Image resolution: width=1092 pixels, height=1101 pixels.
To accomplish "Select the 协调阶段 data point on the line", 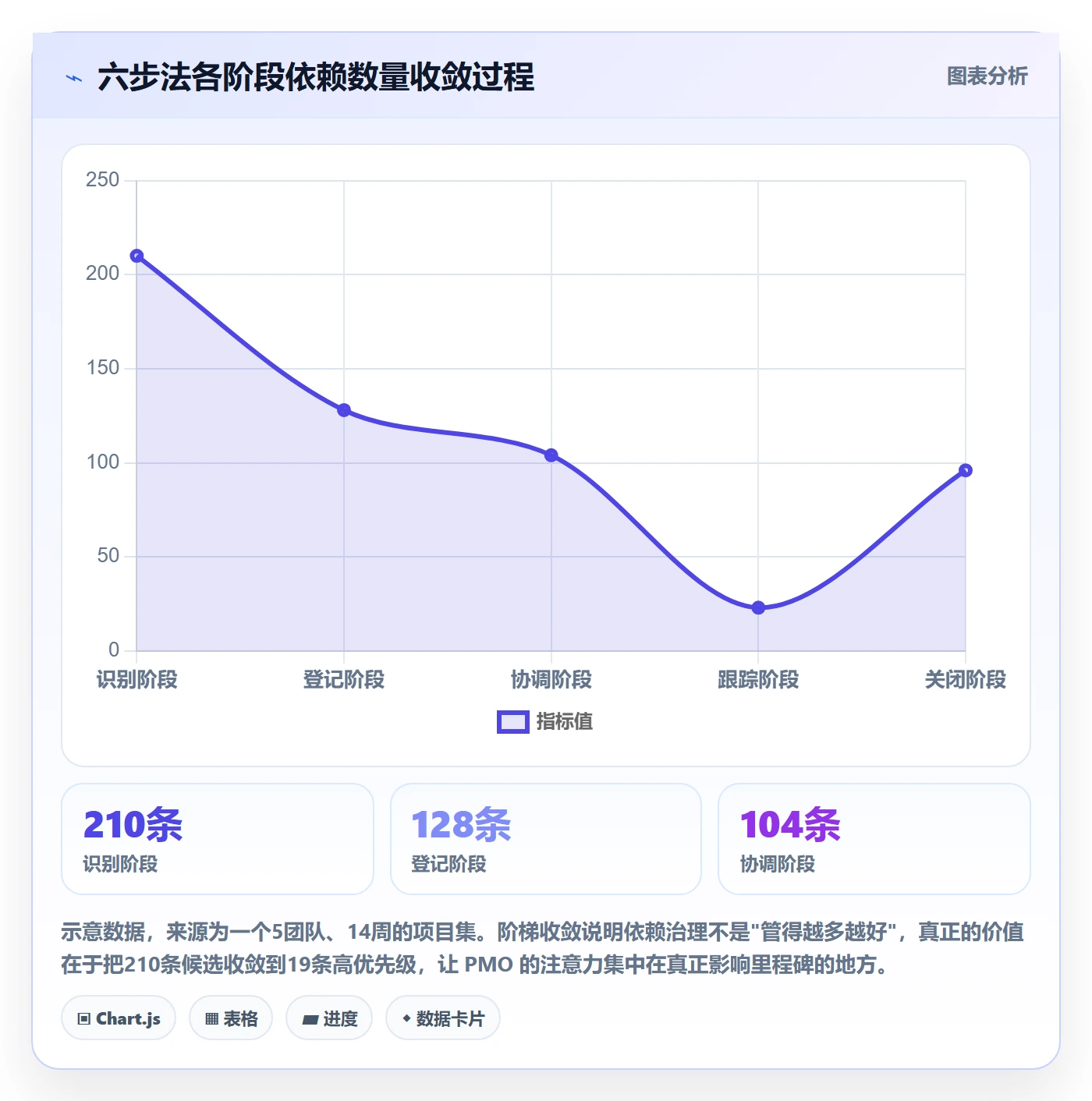I will click(x=551, y=455).
